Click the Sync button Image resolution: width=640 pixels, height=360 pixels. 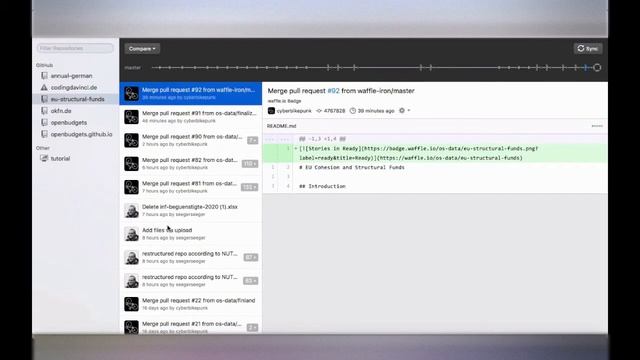tap(588, 49)
